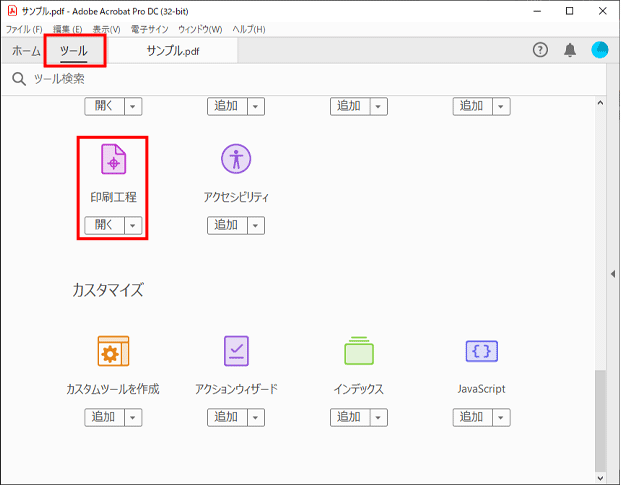Select the アクションウィザード icon

point(236,351)
